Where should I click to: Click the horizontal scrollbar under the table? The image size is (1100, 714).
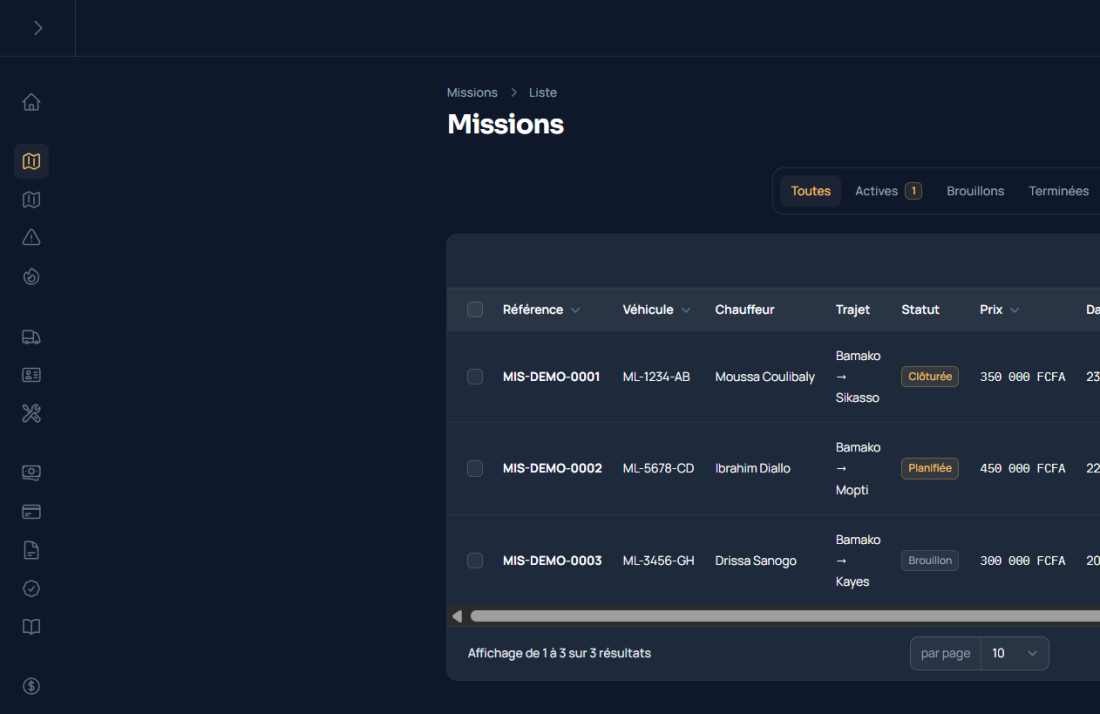785,617
